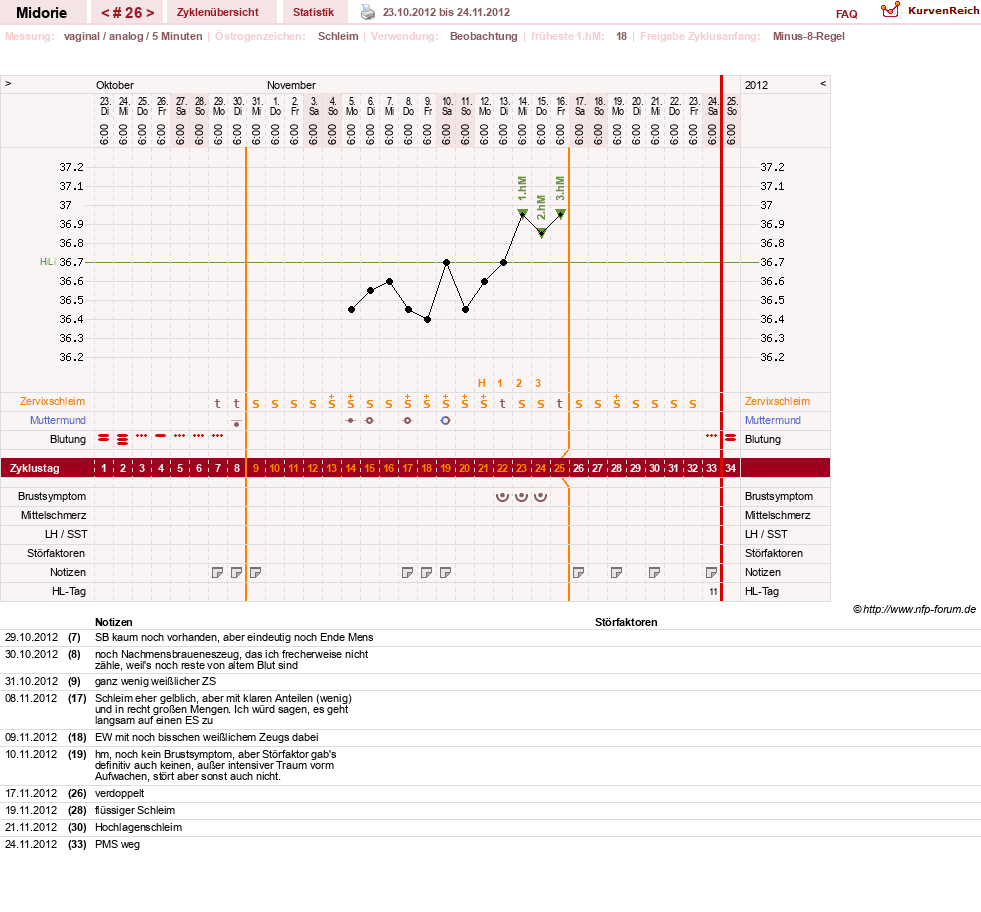981x912 pixels.
Task: Click the HLi 36.7 baseline label
Action: [61, 262]
